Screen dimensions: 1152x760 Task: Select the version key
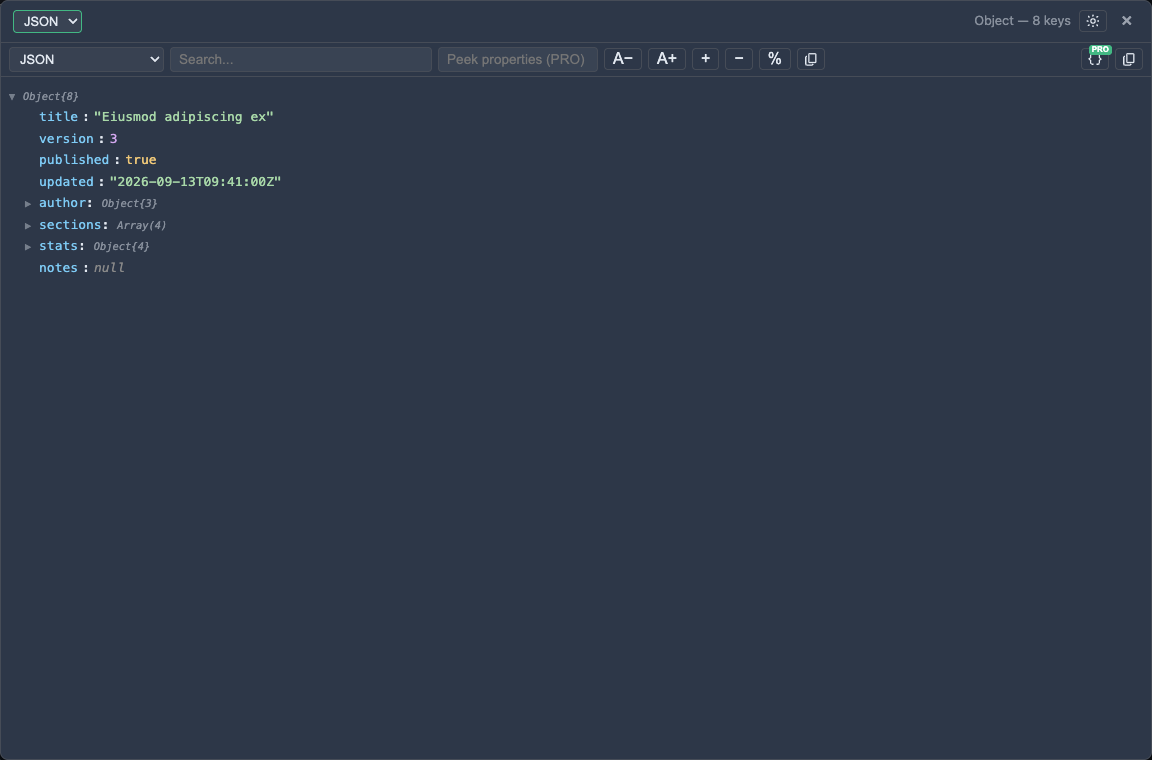tap(66, 139)
